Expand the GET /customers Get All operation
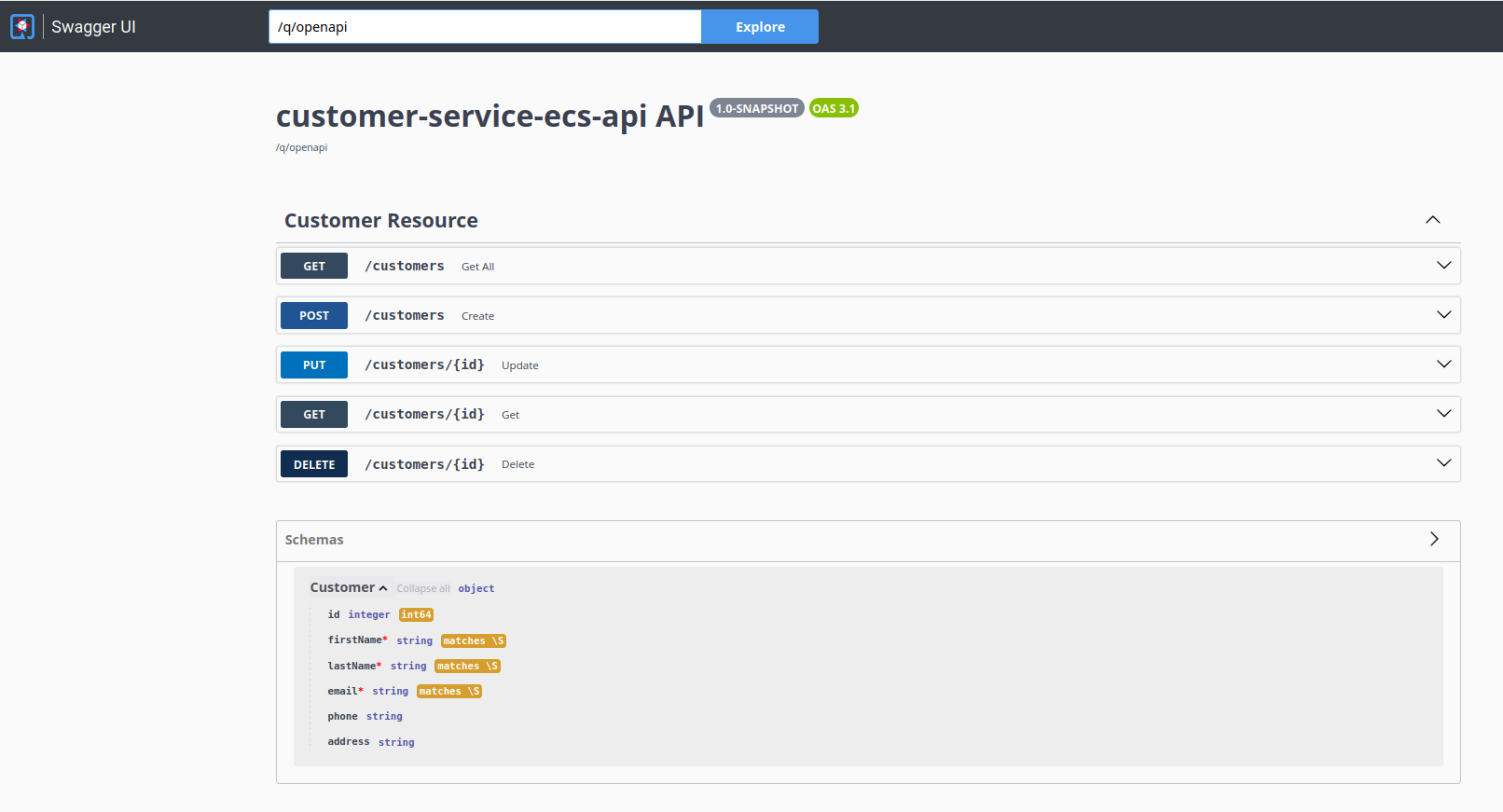 click(1443, 266)
